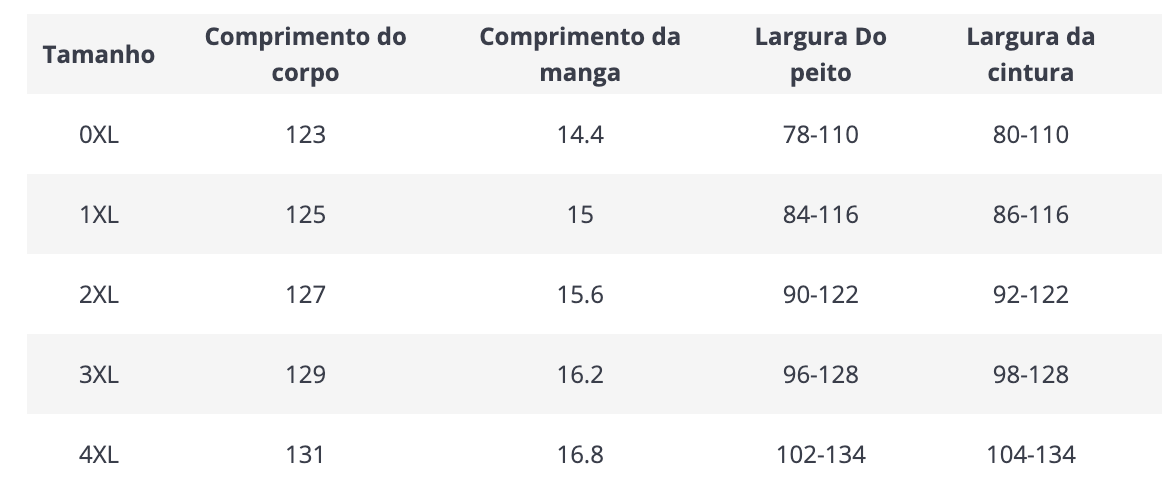Select chest width value 102-134
This screenshot has height=492, width=1162.
pos(820,454)
